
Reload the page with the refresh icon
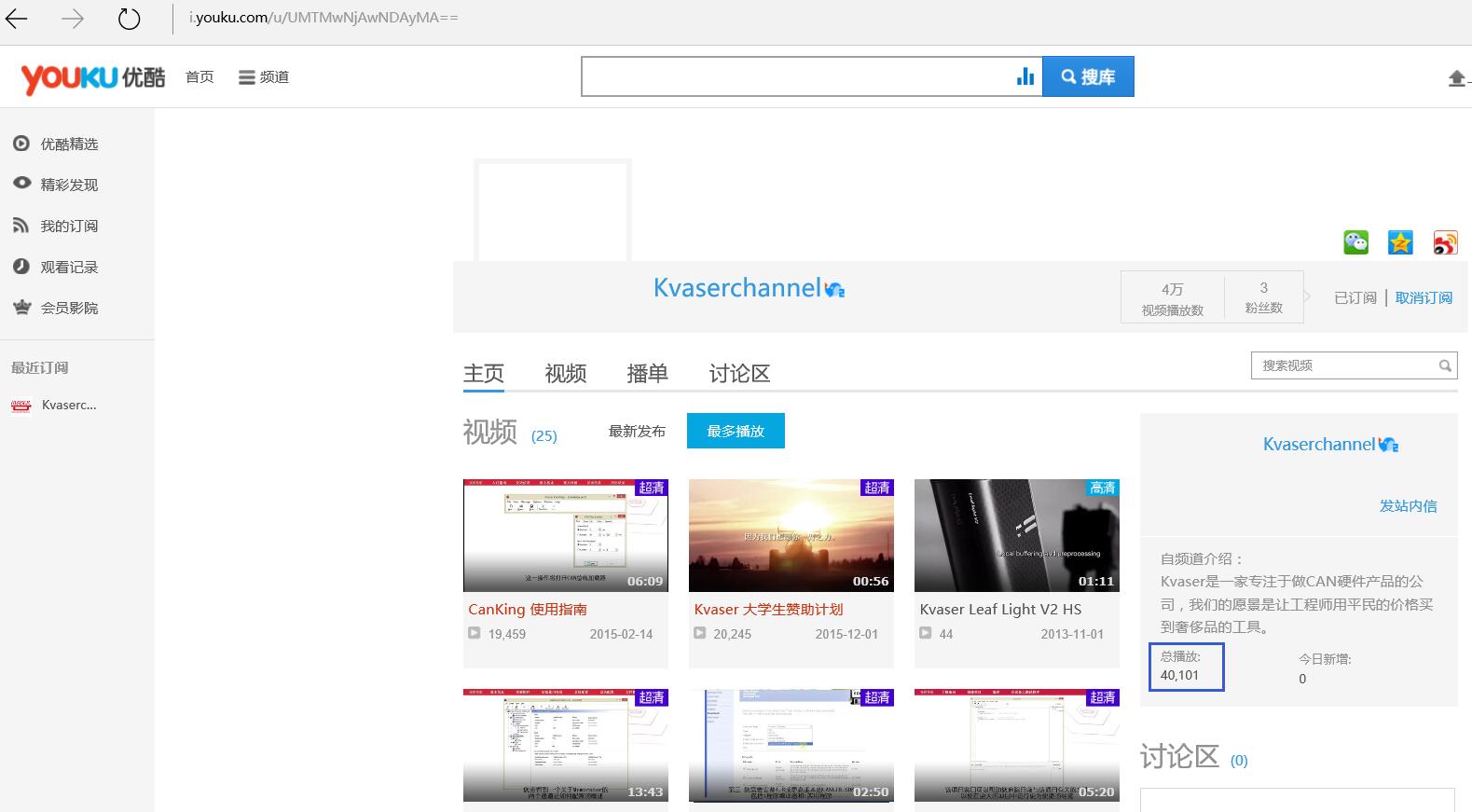129,19
